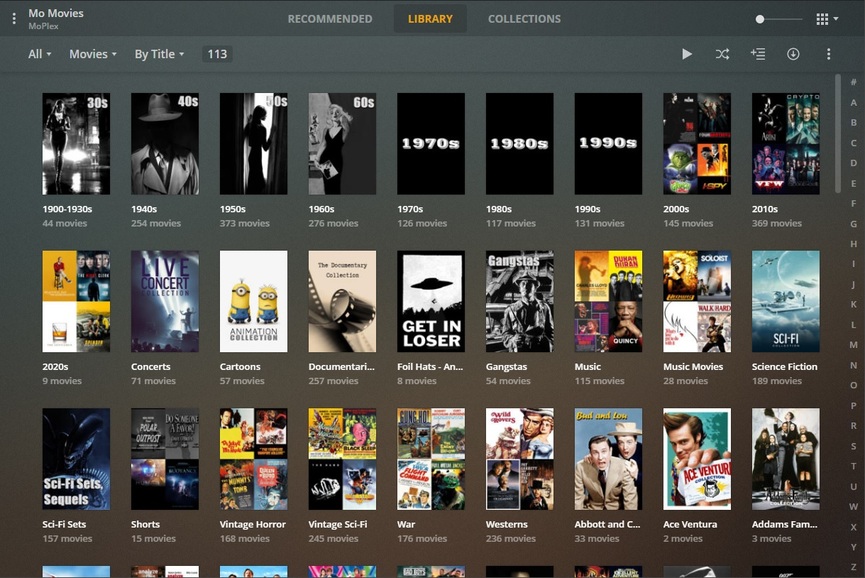Image resolution: width=865 pixels, height=578 pixels.
Task: Jump to letter M in index
Action: tap(853, 345)
